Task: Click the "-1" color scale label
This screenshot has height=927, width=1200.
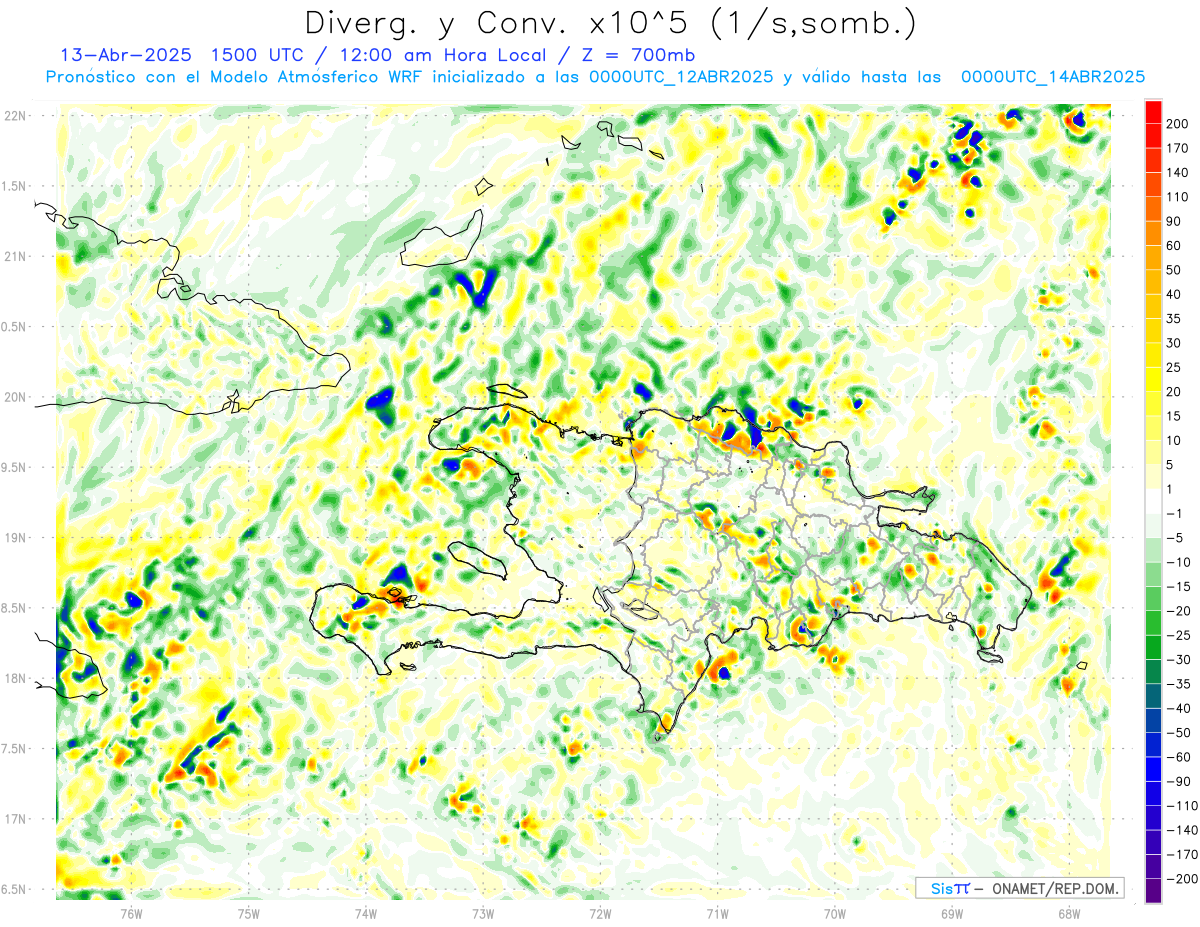Action: tap(1174, 513)
